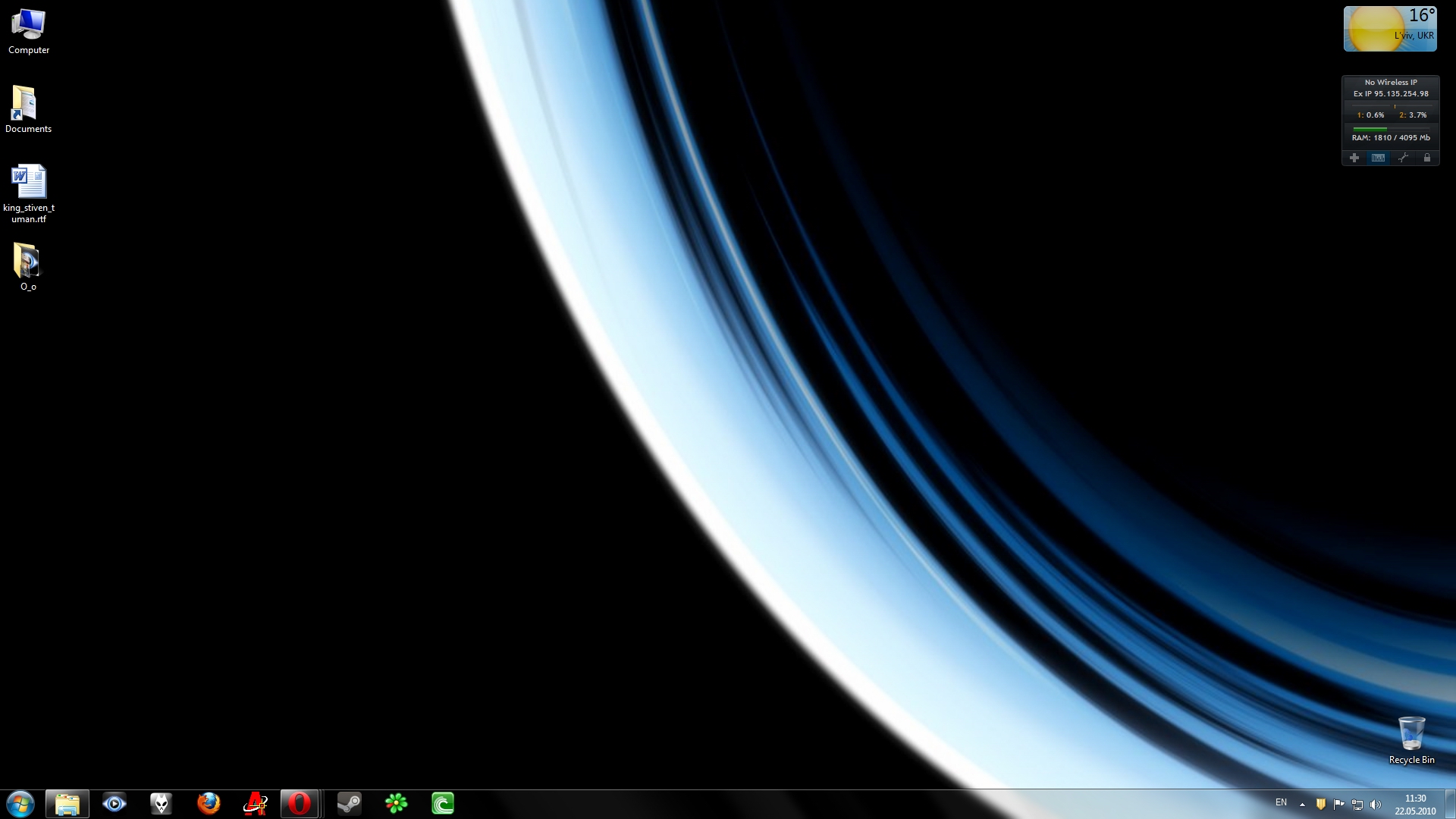Click the blue eye icon in taskbar

[x=115, y=804]
